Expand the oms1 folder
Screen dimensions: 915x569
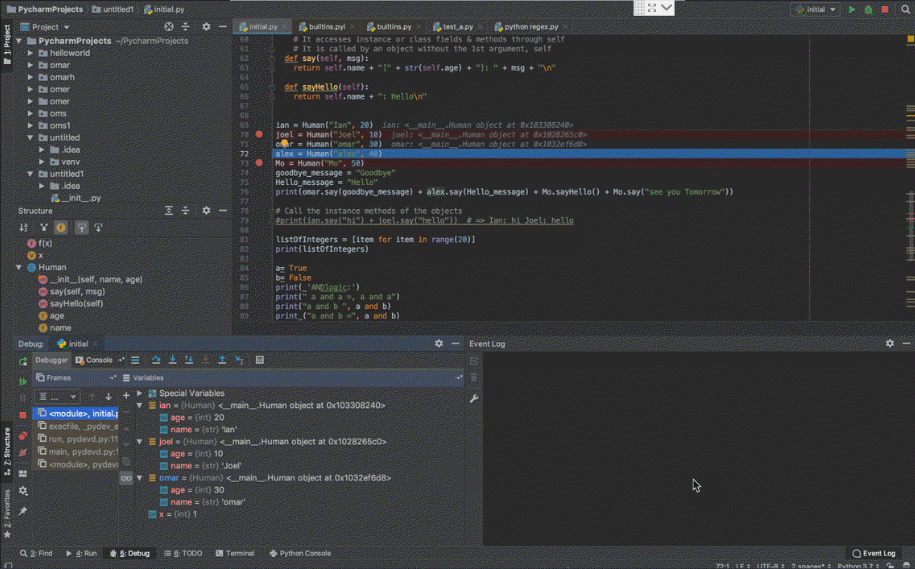click(30, 125)
